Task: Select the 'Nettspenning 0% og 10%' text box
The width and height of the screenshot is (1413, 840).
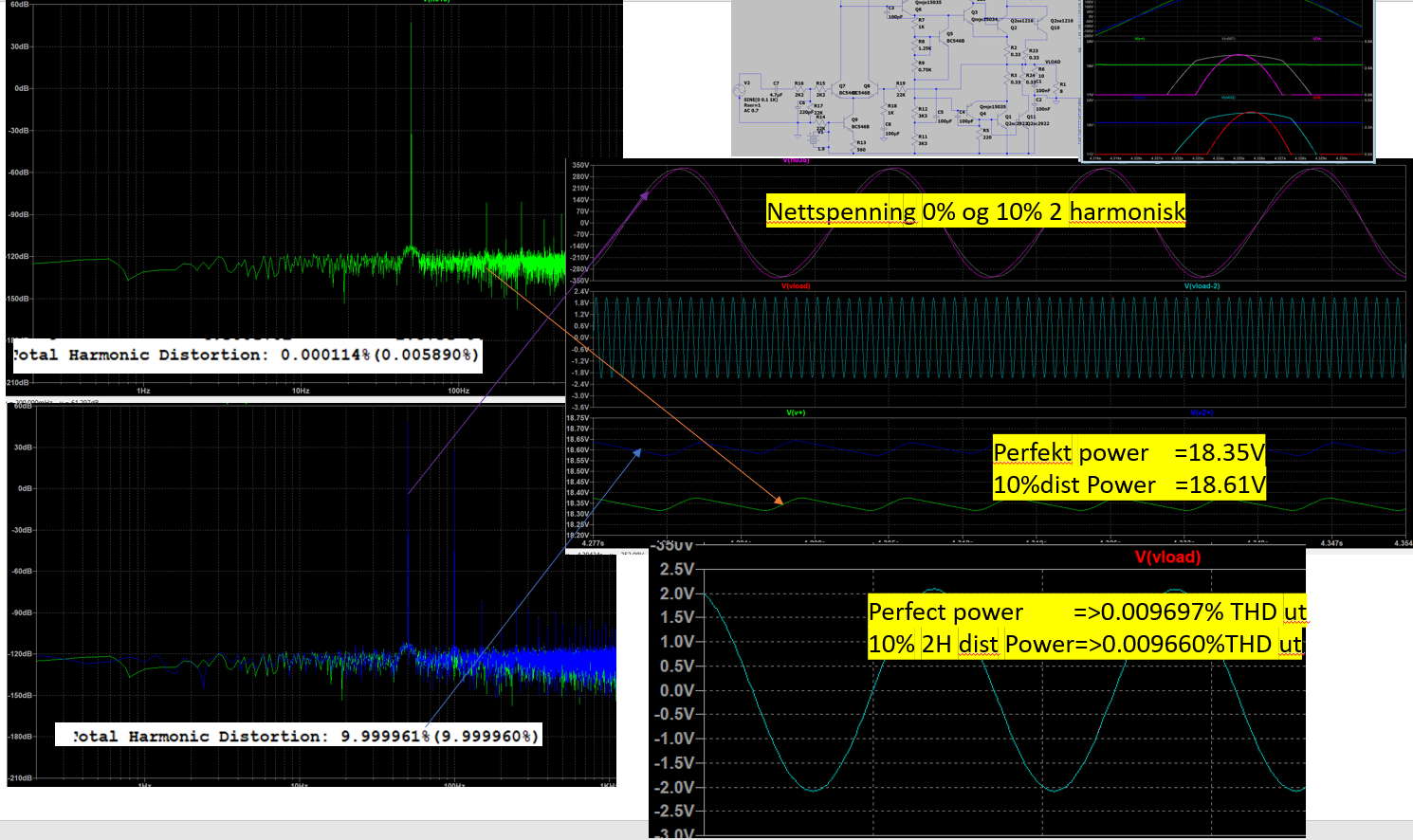Action: click(976, 210)
